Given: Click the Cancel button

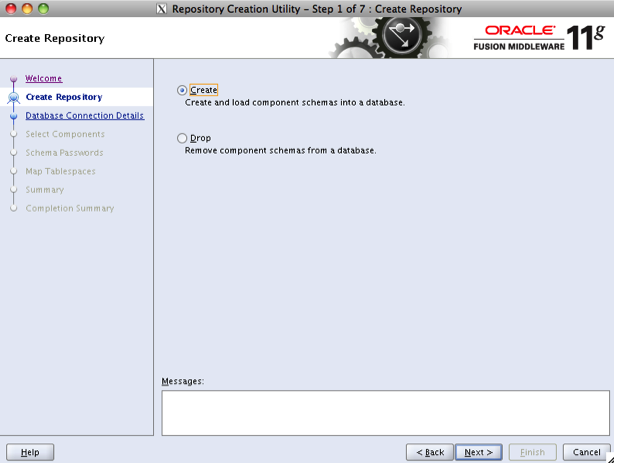Looking at the screenshot, I should coord(586,452).
